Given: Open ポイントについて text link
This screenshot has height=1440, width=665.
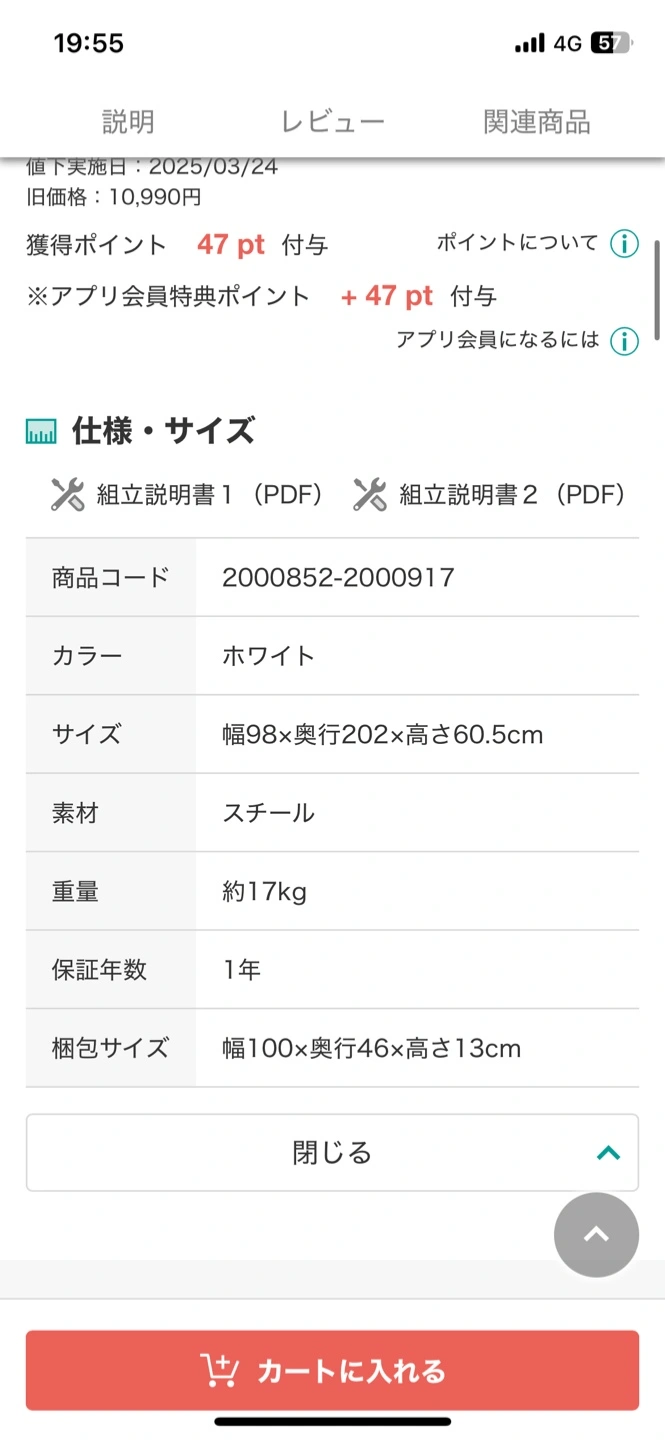Looking at the screenshot, I should click(x=517, y=242).
